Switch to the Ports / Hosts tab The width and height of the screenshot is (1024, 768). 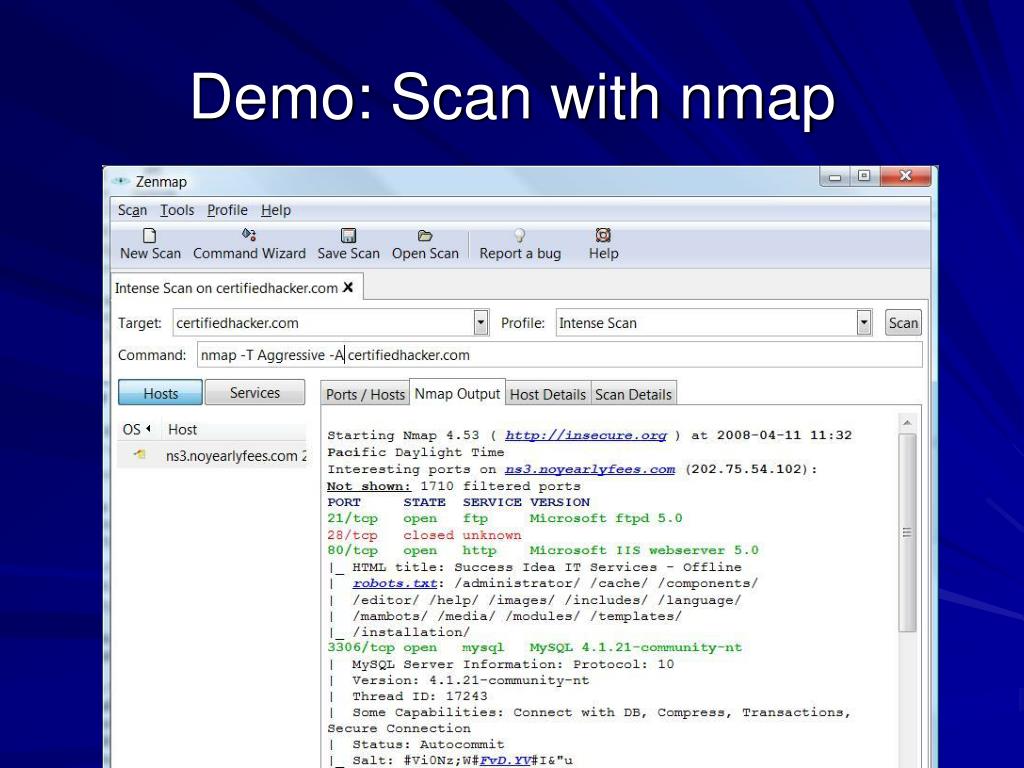[x=365, y=394]
